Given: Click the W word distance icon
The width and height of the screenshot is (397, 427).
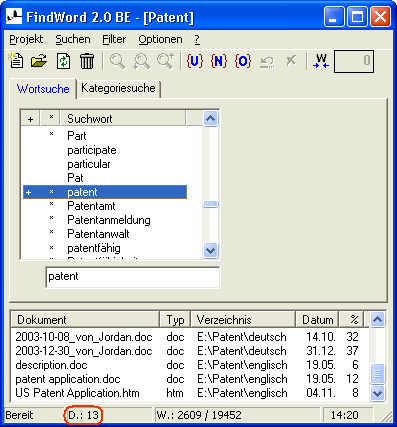Looking at the screenshot, I should point(321,61).
